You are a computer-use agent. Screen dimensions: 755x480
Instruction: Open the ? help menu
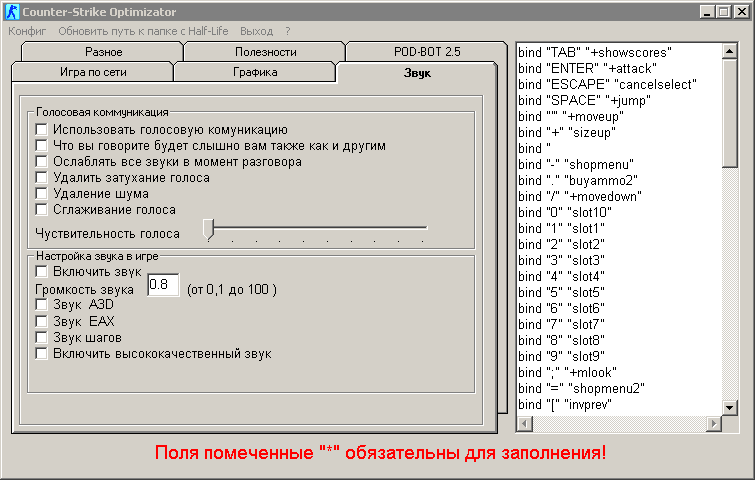coord(288,31)
